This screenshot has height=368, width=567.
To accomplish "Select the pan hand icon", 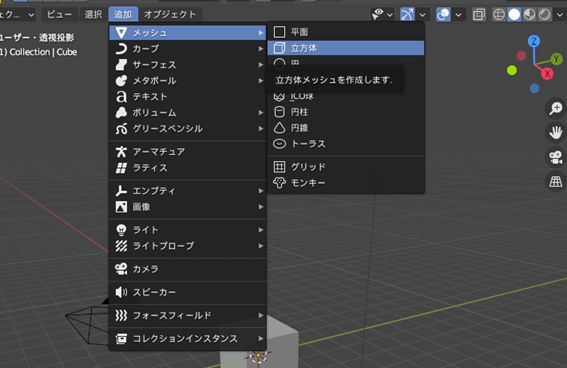I will pos(556,133).
